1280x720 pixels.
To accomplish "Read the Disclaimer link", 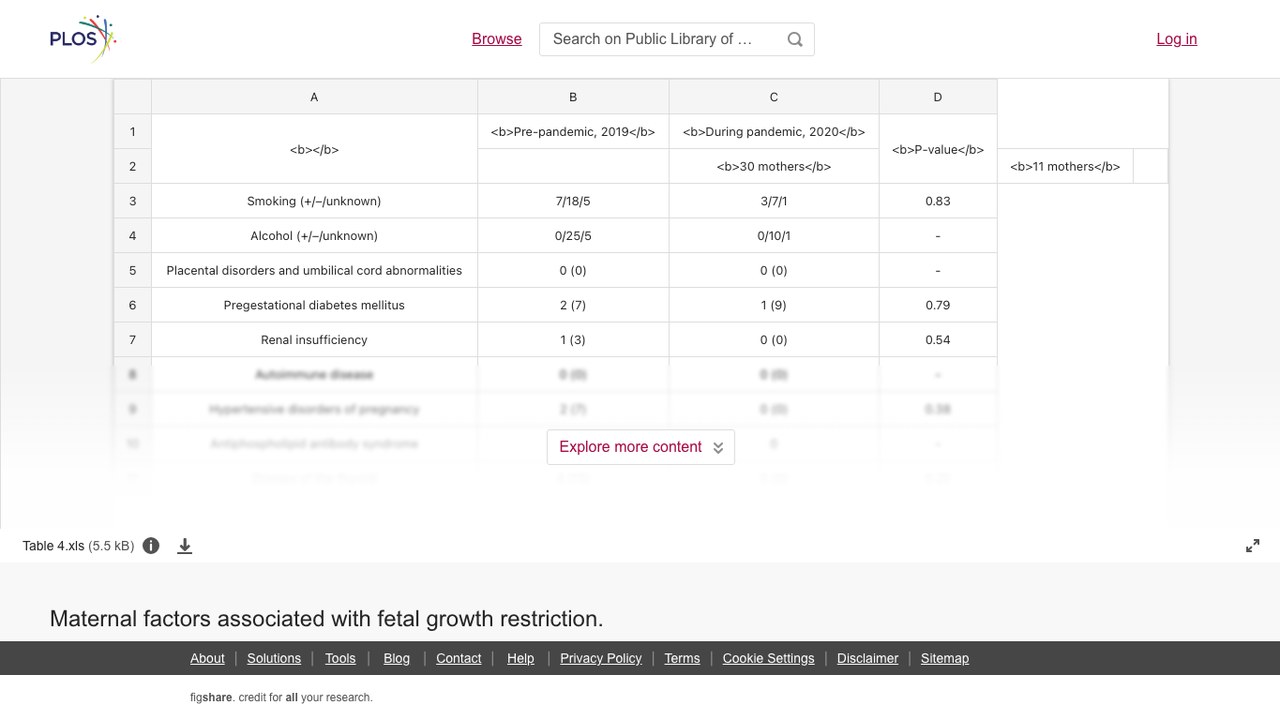I will click(868, 658).
